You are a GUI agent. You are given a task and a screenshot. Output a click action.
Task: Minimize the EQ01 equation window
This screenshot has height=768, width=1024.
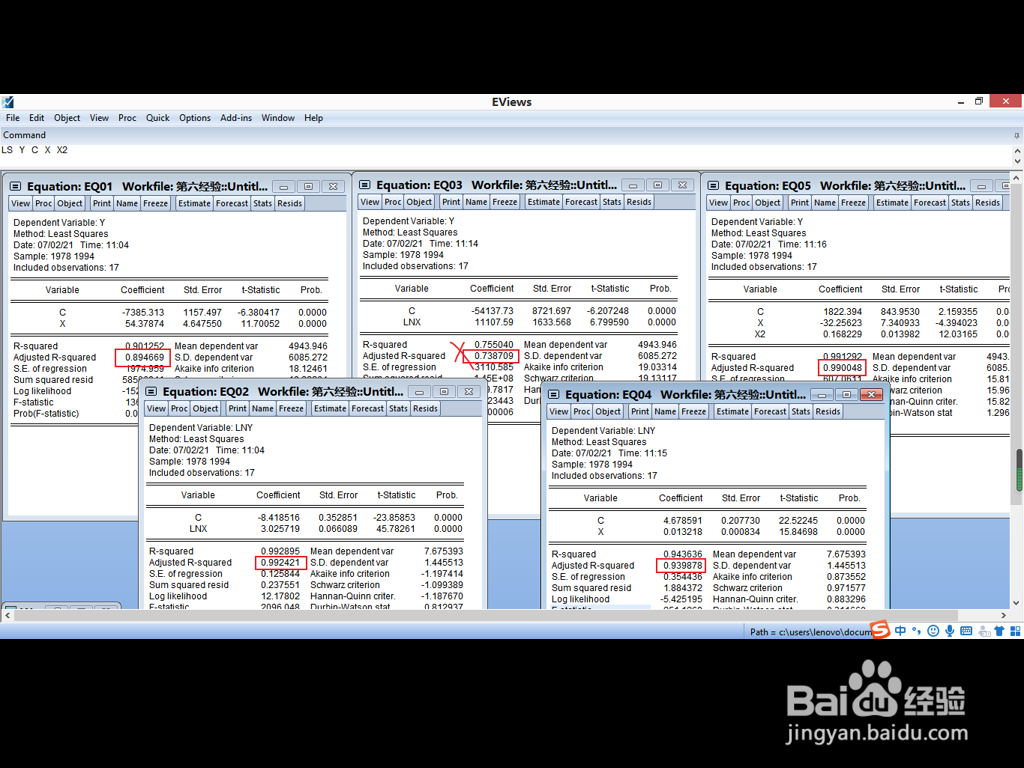[x=283, y=187]
